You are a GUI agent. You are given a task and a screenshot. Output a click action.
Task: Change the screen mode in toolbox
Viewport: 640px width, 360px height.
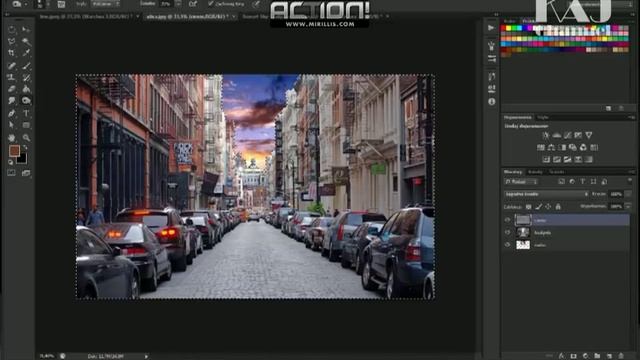pyautogui.click(x=26, y=173)
